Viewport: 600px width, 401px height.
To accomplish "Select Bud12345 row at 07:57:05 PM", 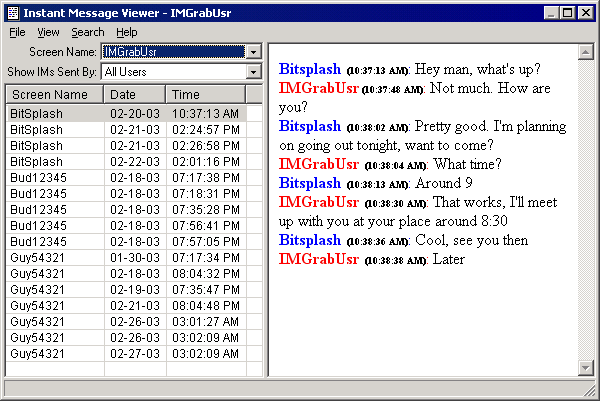I will click(126, 242).
